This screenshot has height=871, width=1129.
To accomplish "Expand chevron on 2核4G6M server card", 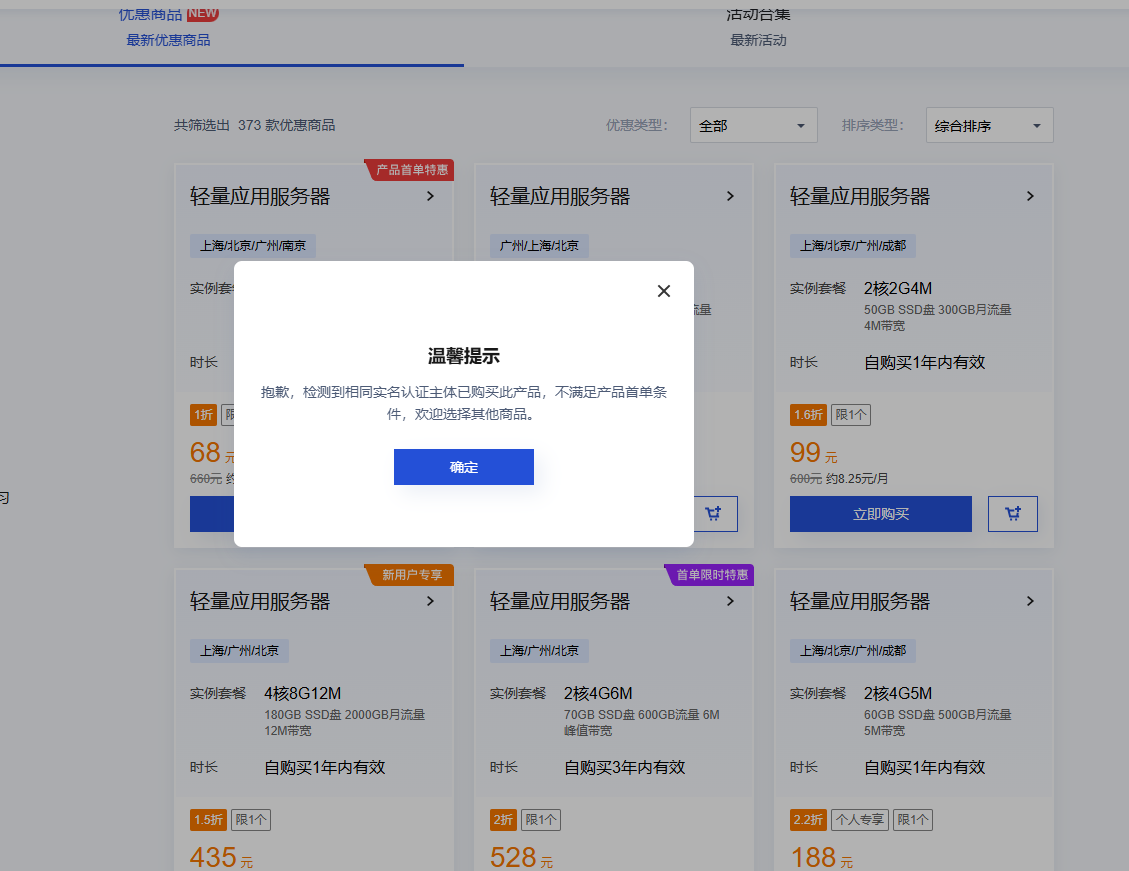I will (730, 601).
